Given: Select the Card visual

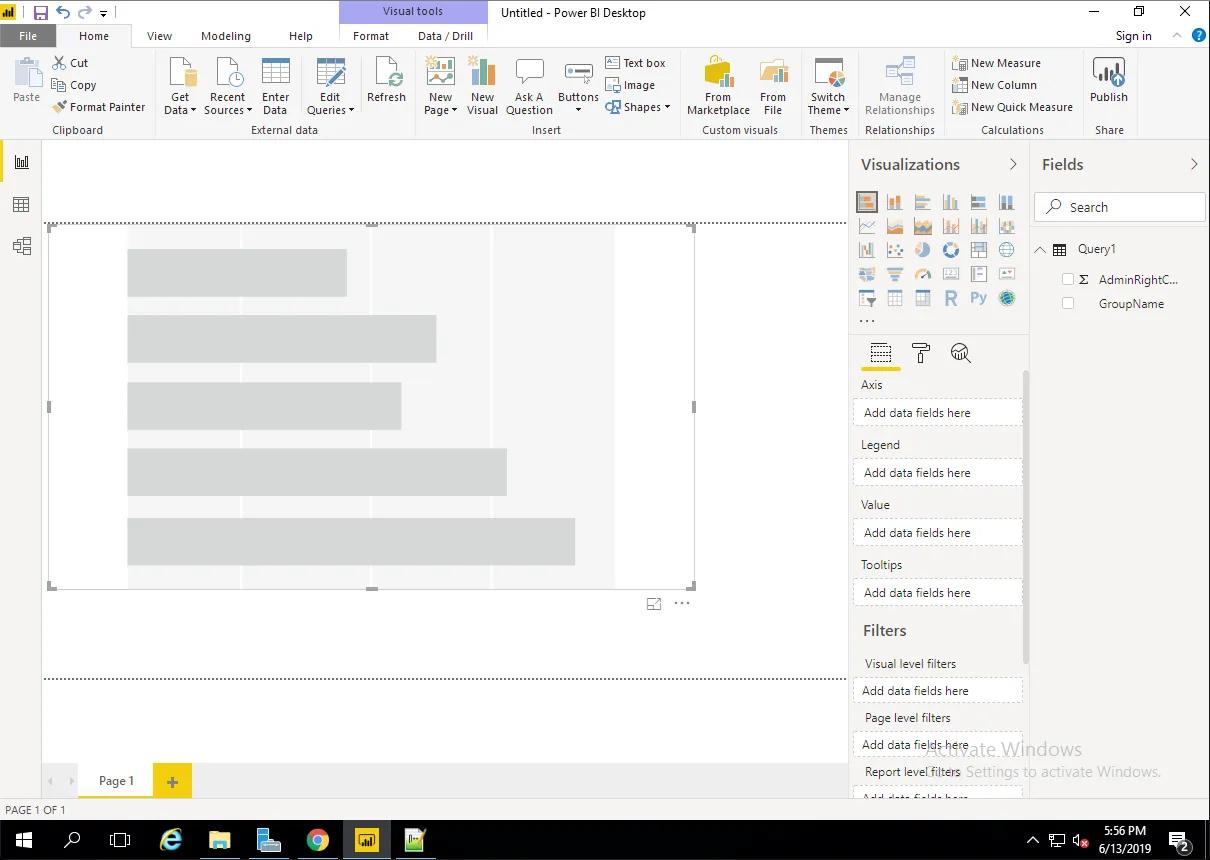Looking at the screenshot, I should [951, 274].
